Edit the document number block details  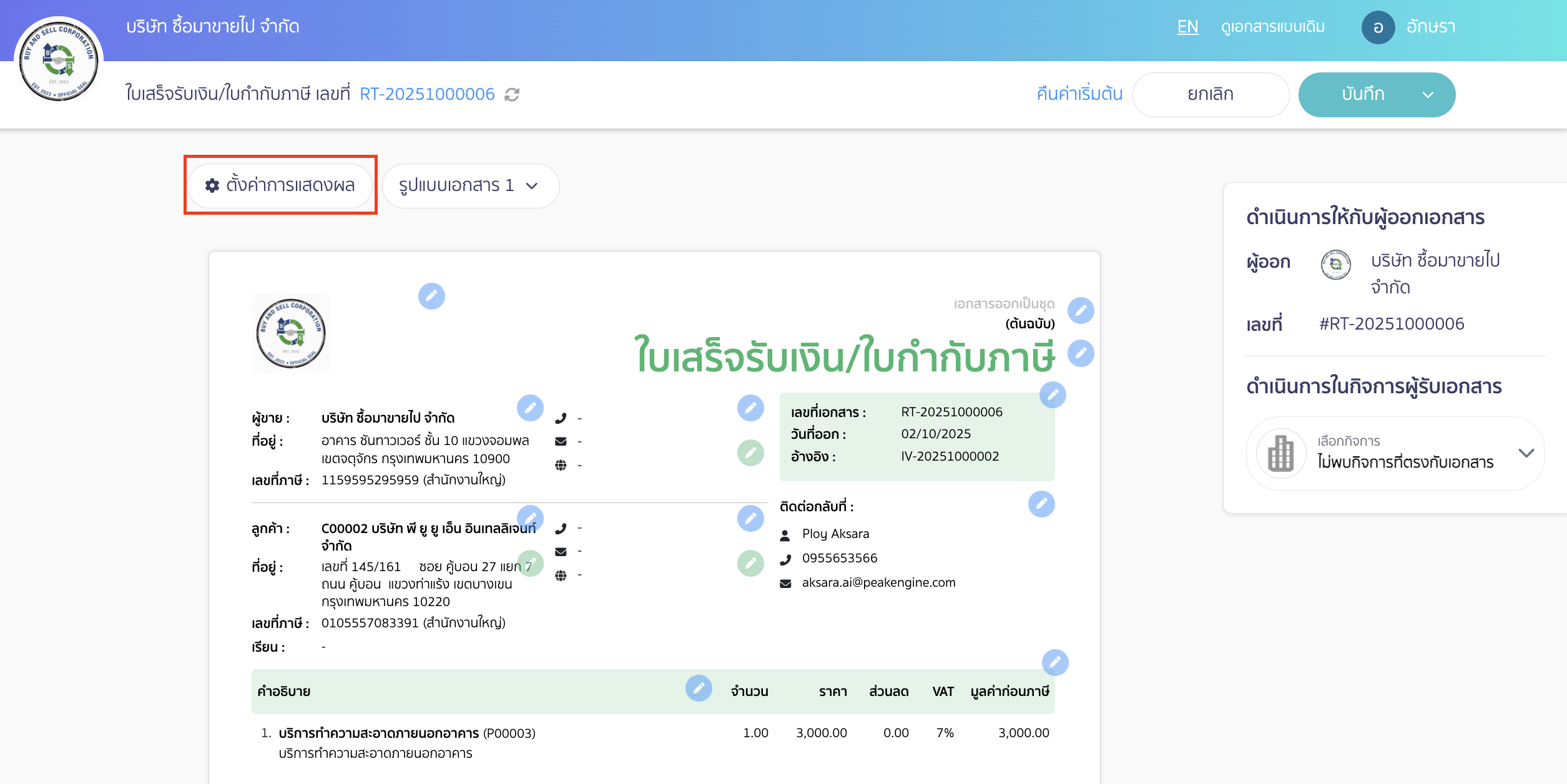coord(1053,394)
